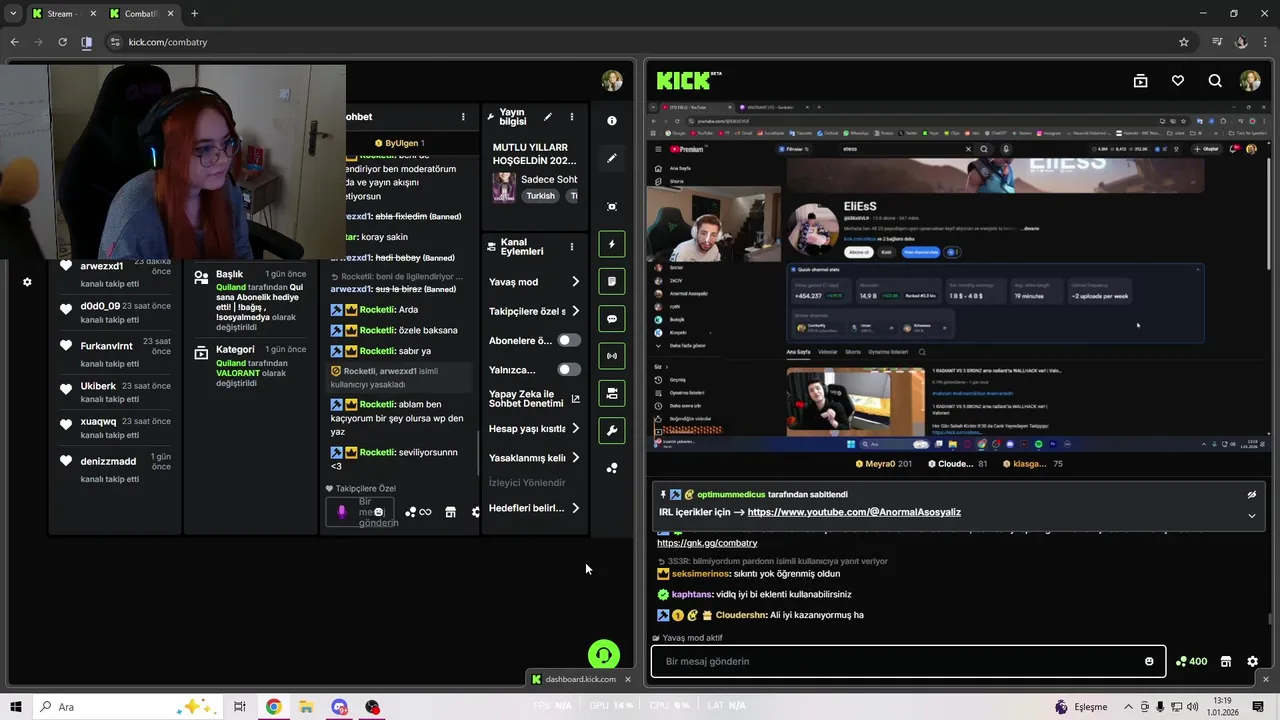Click the username kaphtans in chat
Screen dimensions: 1280x720
tap(691, 594)
